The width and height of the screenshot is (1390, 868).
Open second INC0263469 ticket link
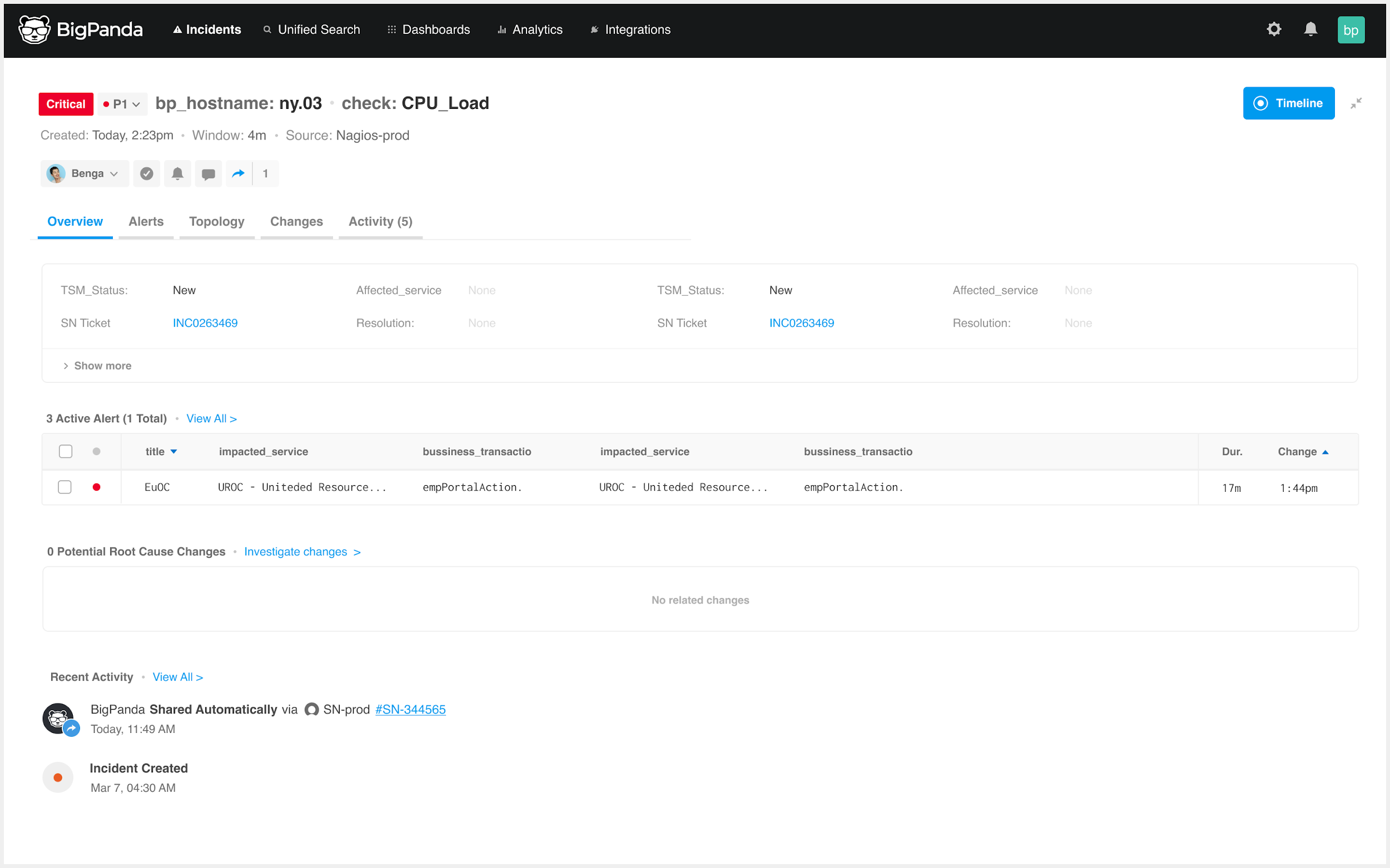[x=801, y=323]
